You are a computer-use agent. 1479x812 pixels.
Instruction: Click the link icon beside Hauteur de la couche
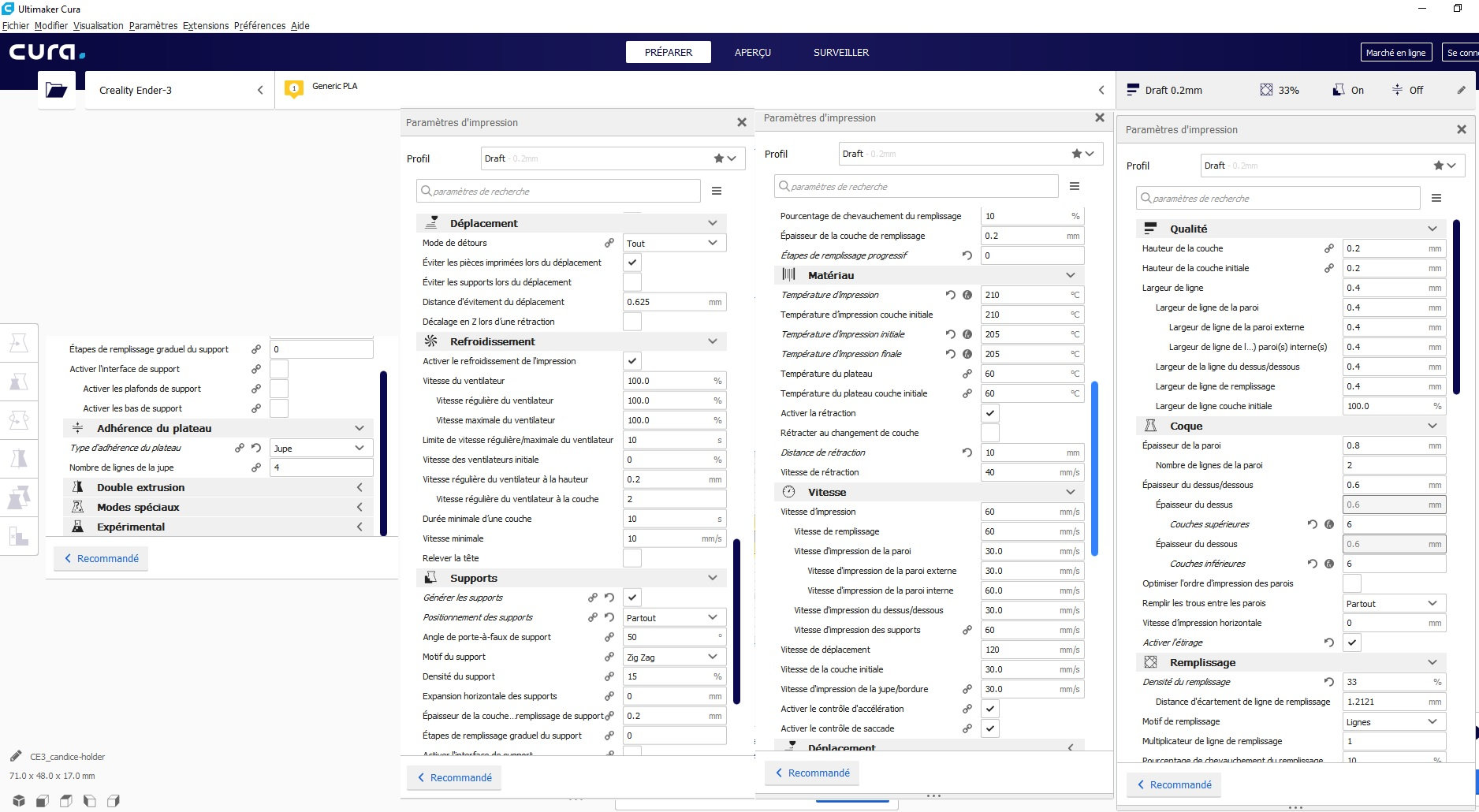[x=1329, y=248]
